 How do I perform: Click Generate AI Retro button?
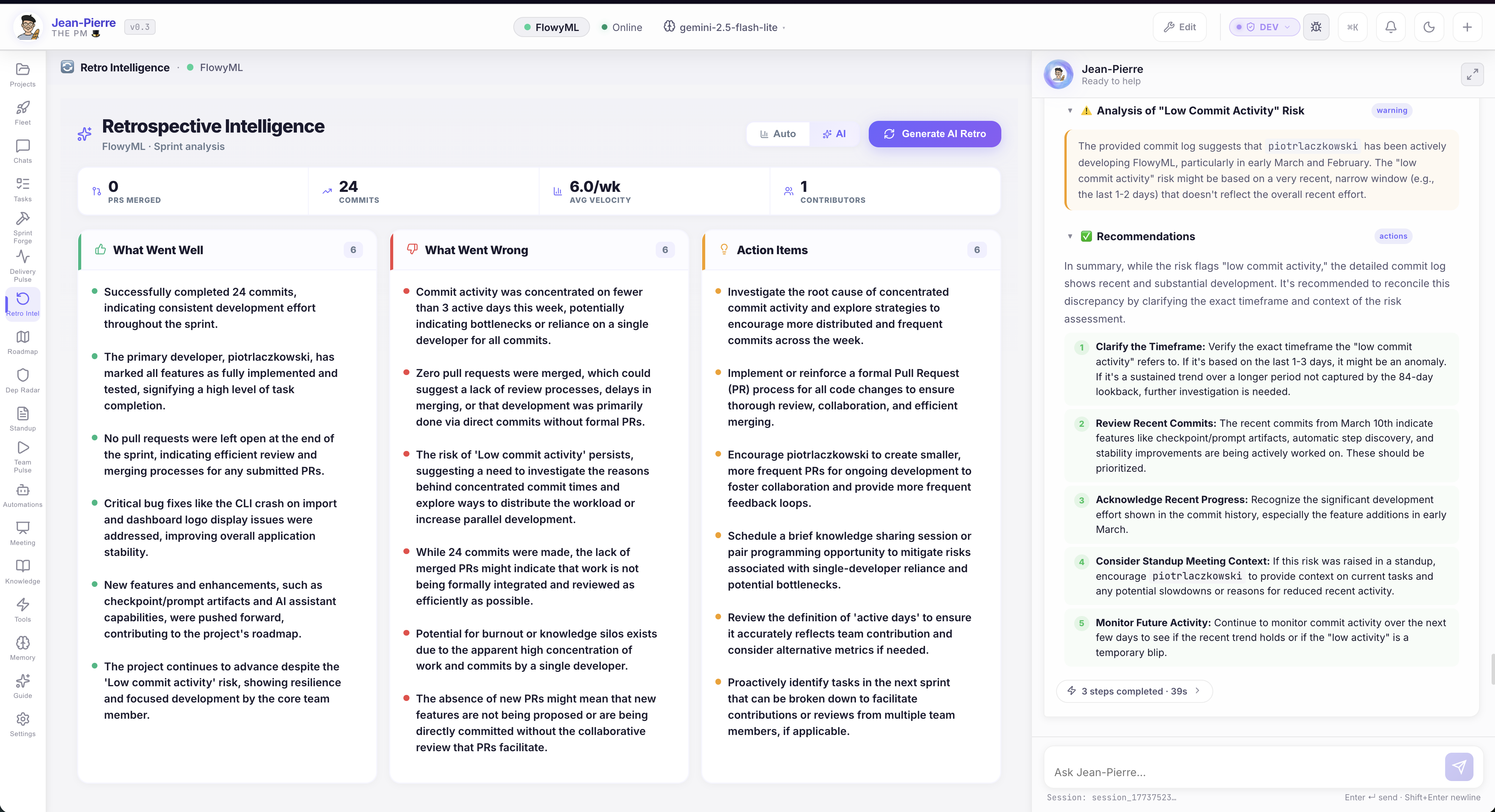click(934, 133)
